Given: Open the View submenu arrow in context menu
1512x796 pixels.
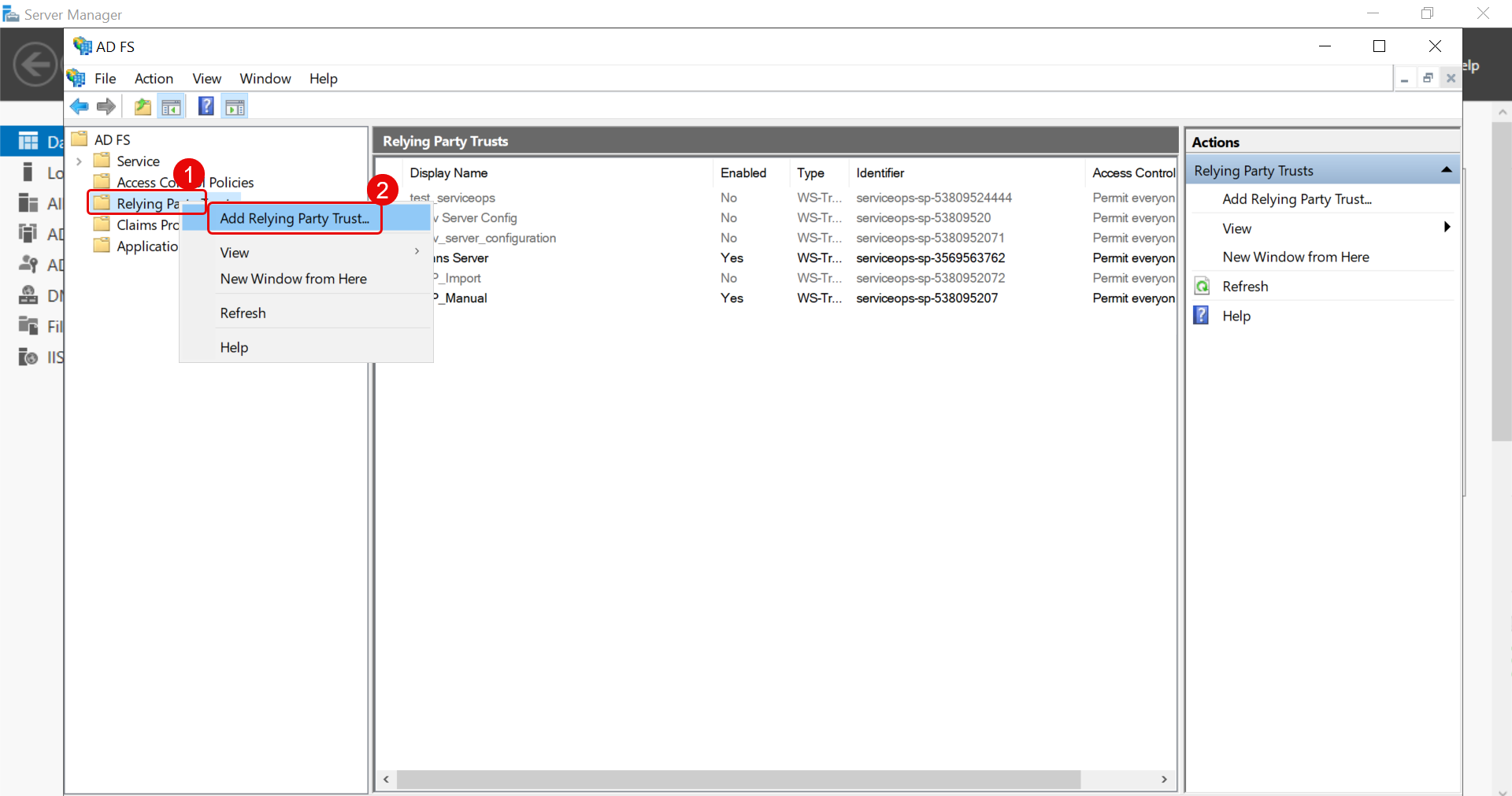Looking at the screenshot, I should 416,251.
